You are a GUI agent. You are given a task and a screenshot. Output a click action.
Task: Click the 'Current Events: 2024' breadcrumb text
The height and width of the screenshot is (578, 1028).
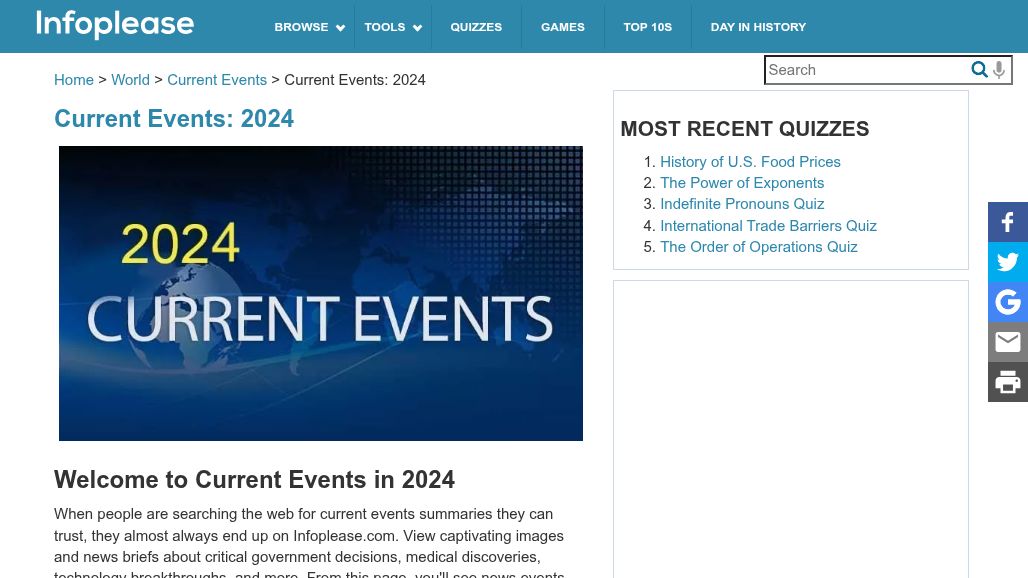[x=355, y=80]
